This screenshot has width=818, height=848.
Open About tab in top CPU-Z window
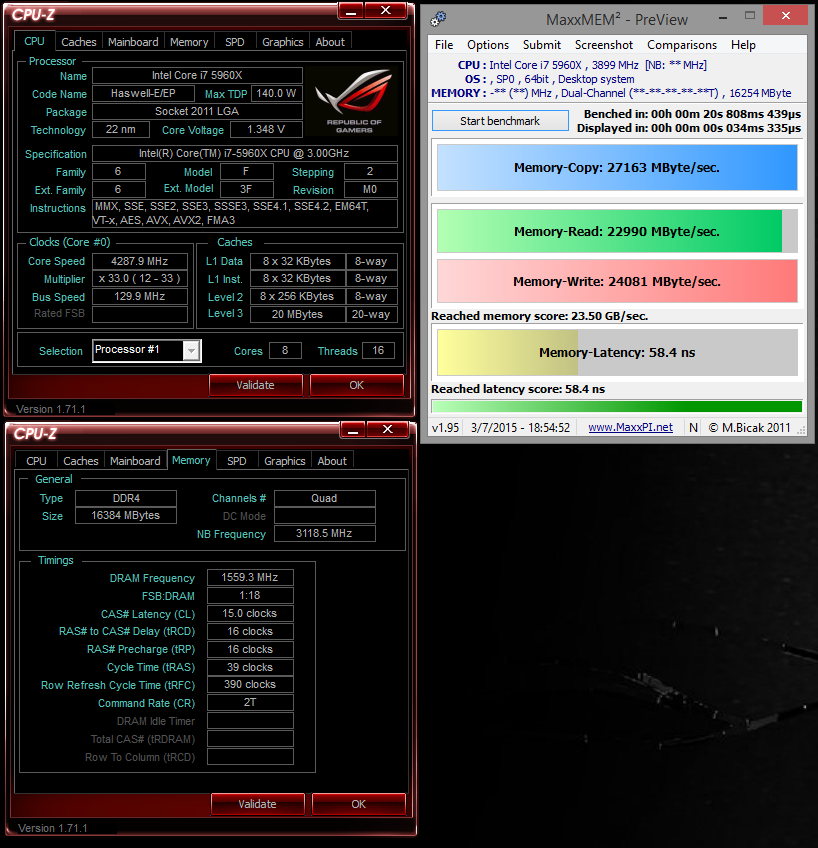(330, 42)
